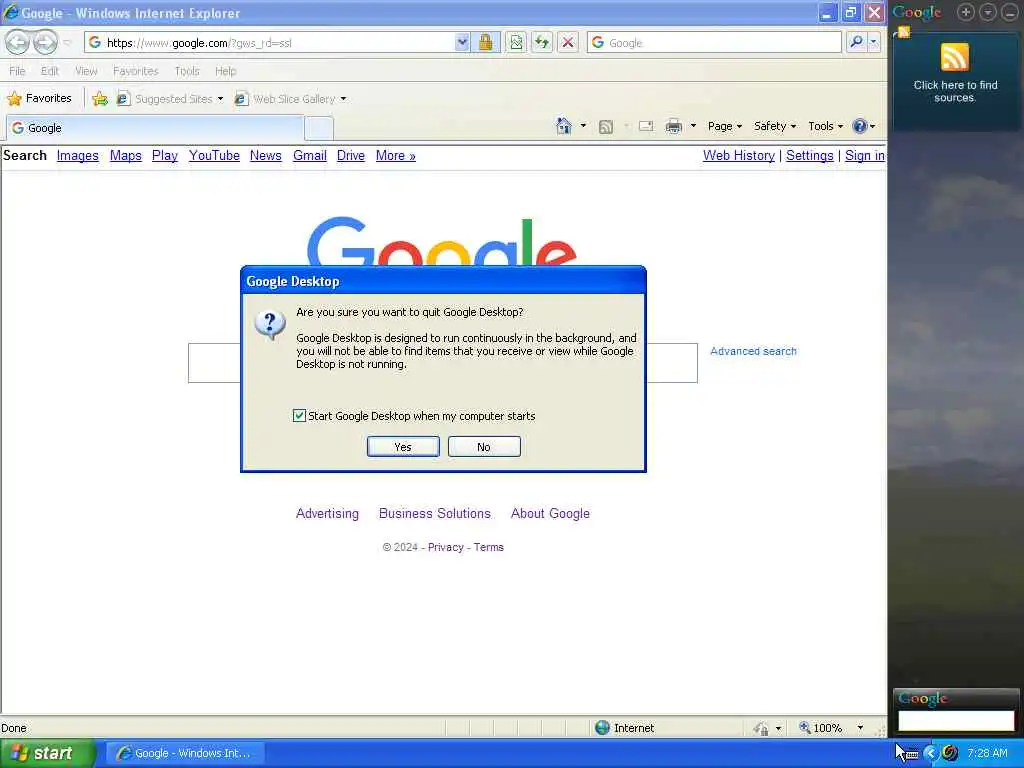Follow the Images link

point(78,155)
